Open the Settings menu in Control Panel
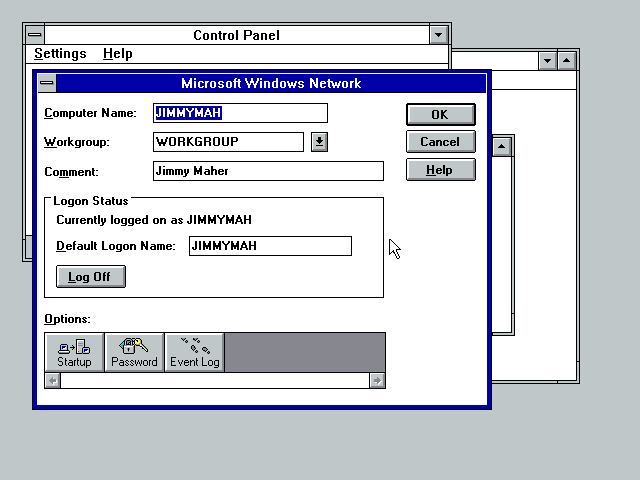The width and height of the screenshot is (640, 480). 60,53
